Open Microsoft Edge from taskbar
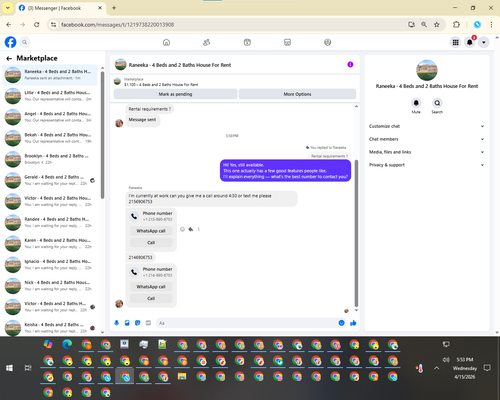Viewport: 500px width, 400px height. (x=67, y=344)
